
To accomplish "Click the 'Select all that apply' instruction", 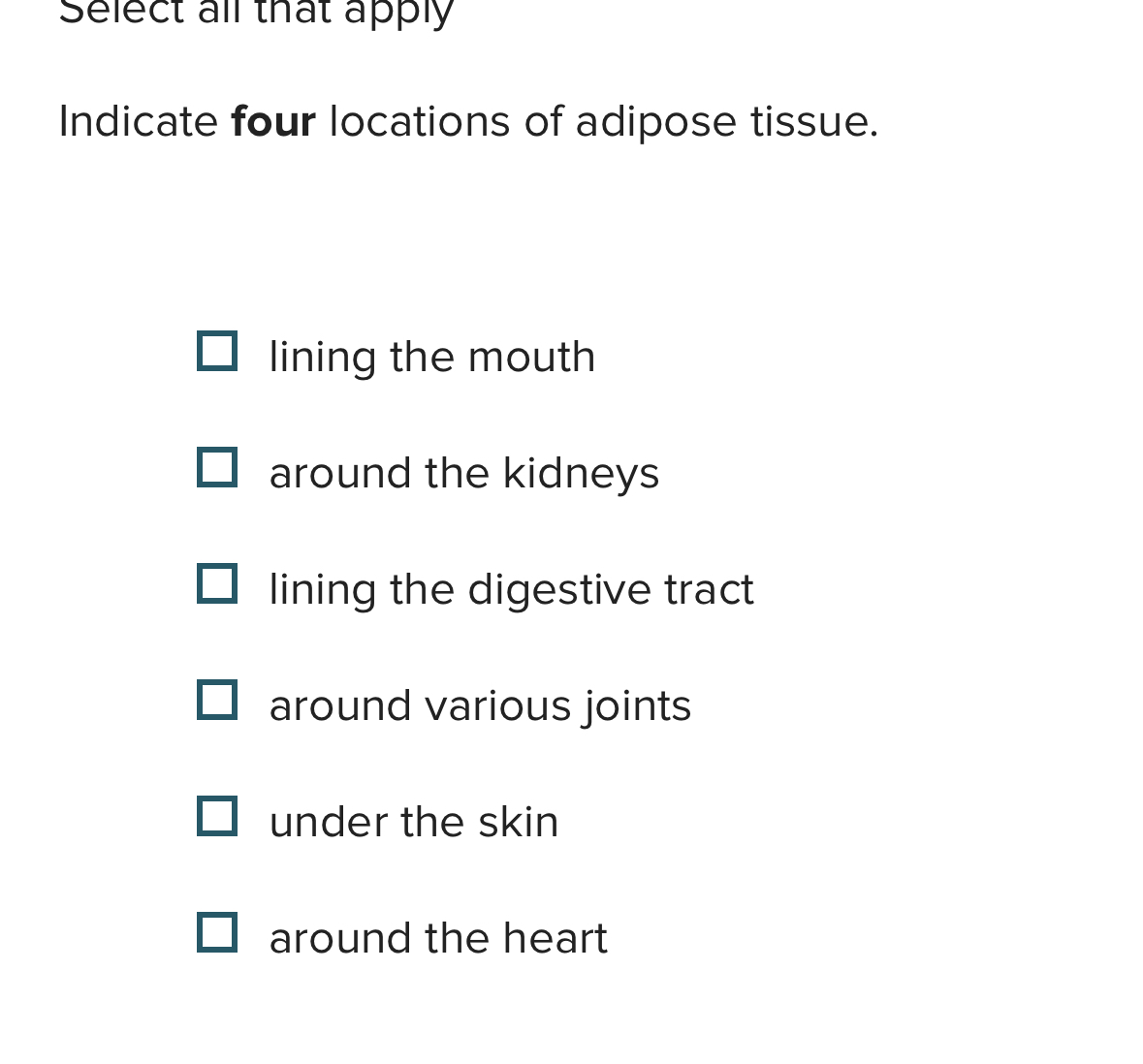I will 257,13.
